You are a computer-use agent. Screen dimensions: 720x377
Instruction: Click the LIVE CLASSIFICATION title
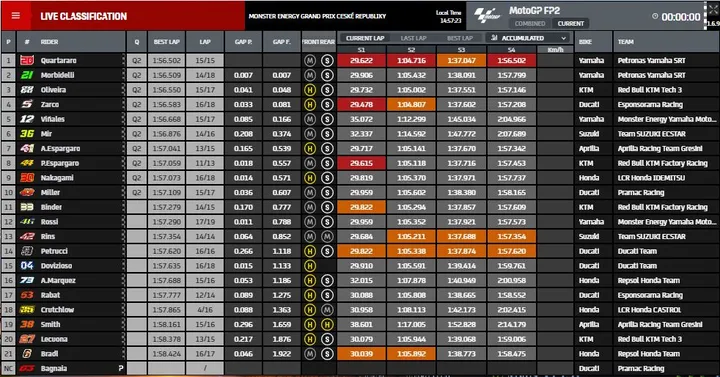[84, 17]
